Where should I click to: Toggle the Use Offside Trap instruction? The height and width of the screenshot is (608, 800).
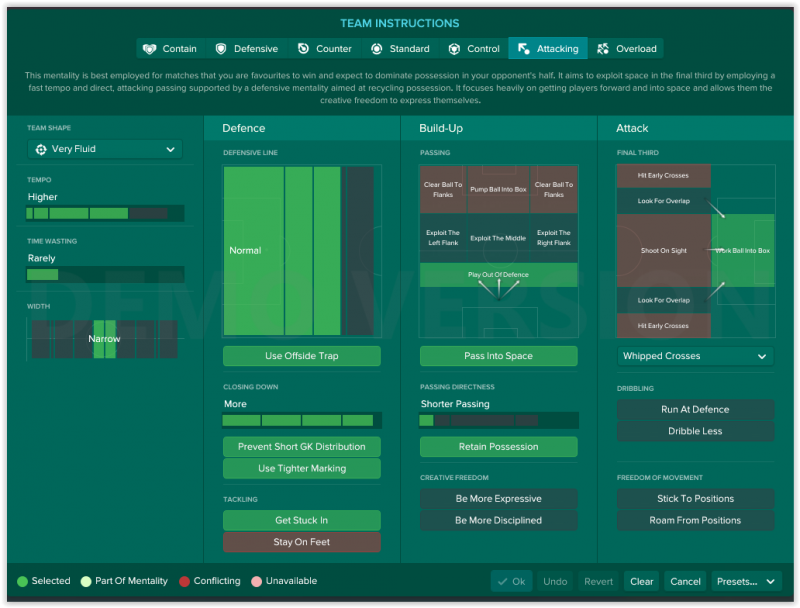click(301, 357)
